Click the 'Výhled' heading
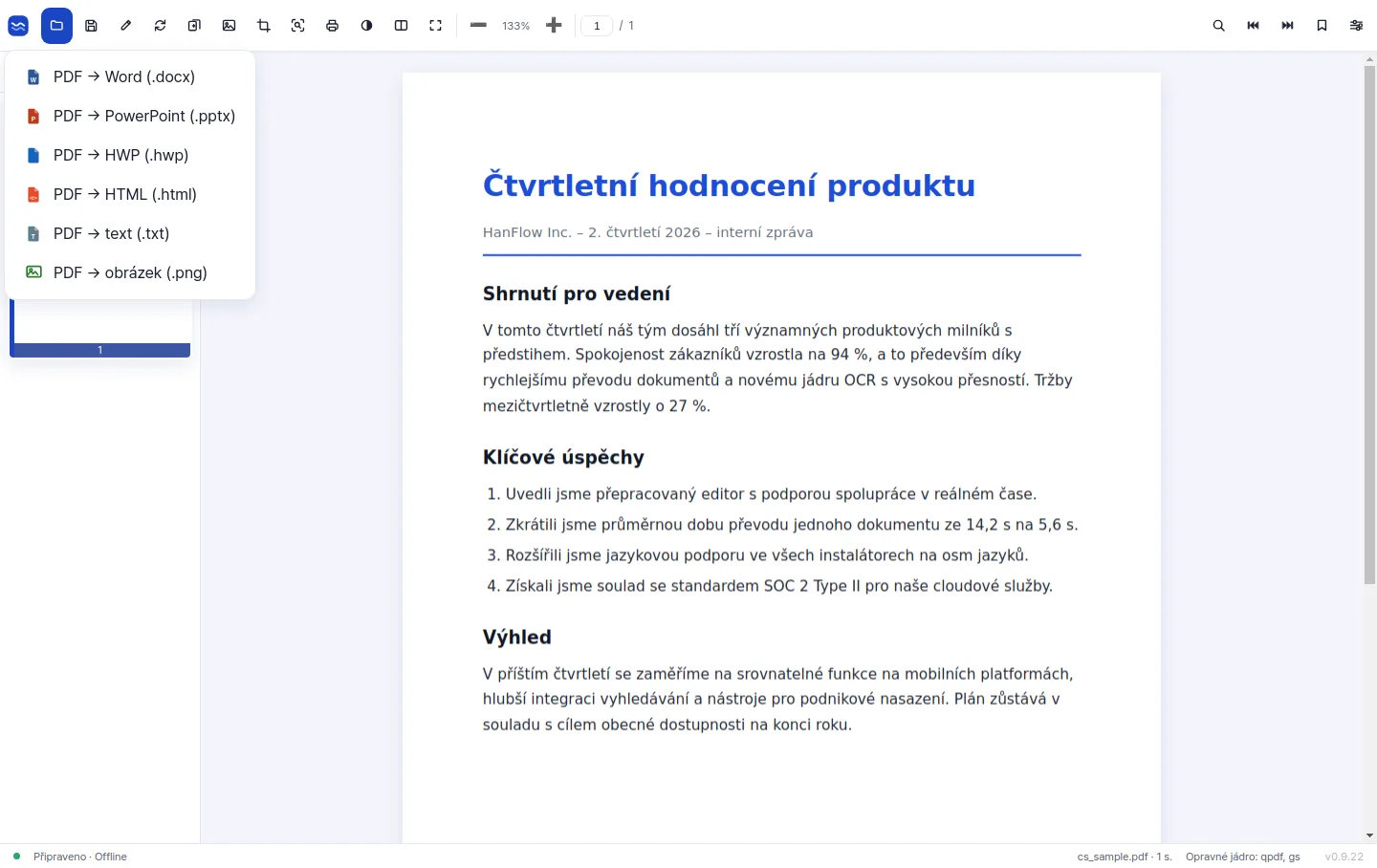The image size is (1377, 868). pyautogui.click(x=517, y=638)
